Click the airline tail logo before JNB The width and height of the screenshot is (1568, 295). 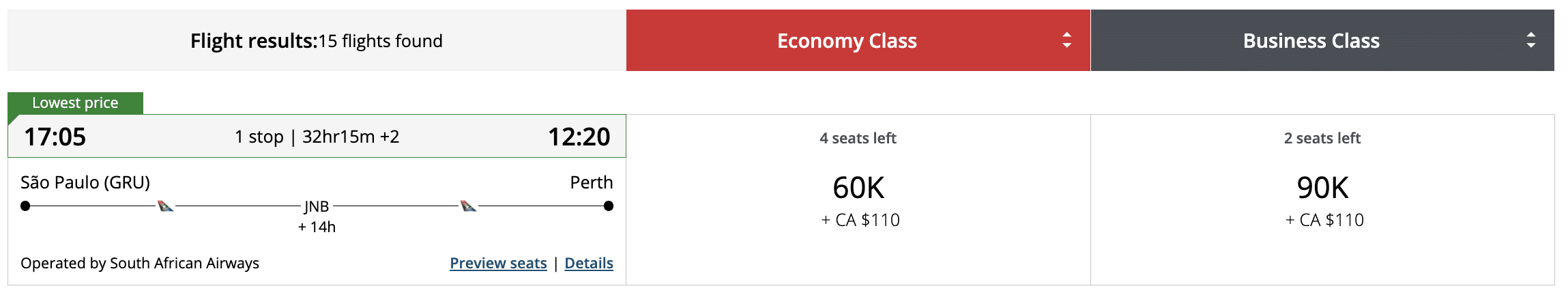(x=165, y=206)
